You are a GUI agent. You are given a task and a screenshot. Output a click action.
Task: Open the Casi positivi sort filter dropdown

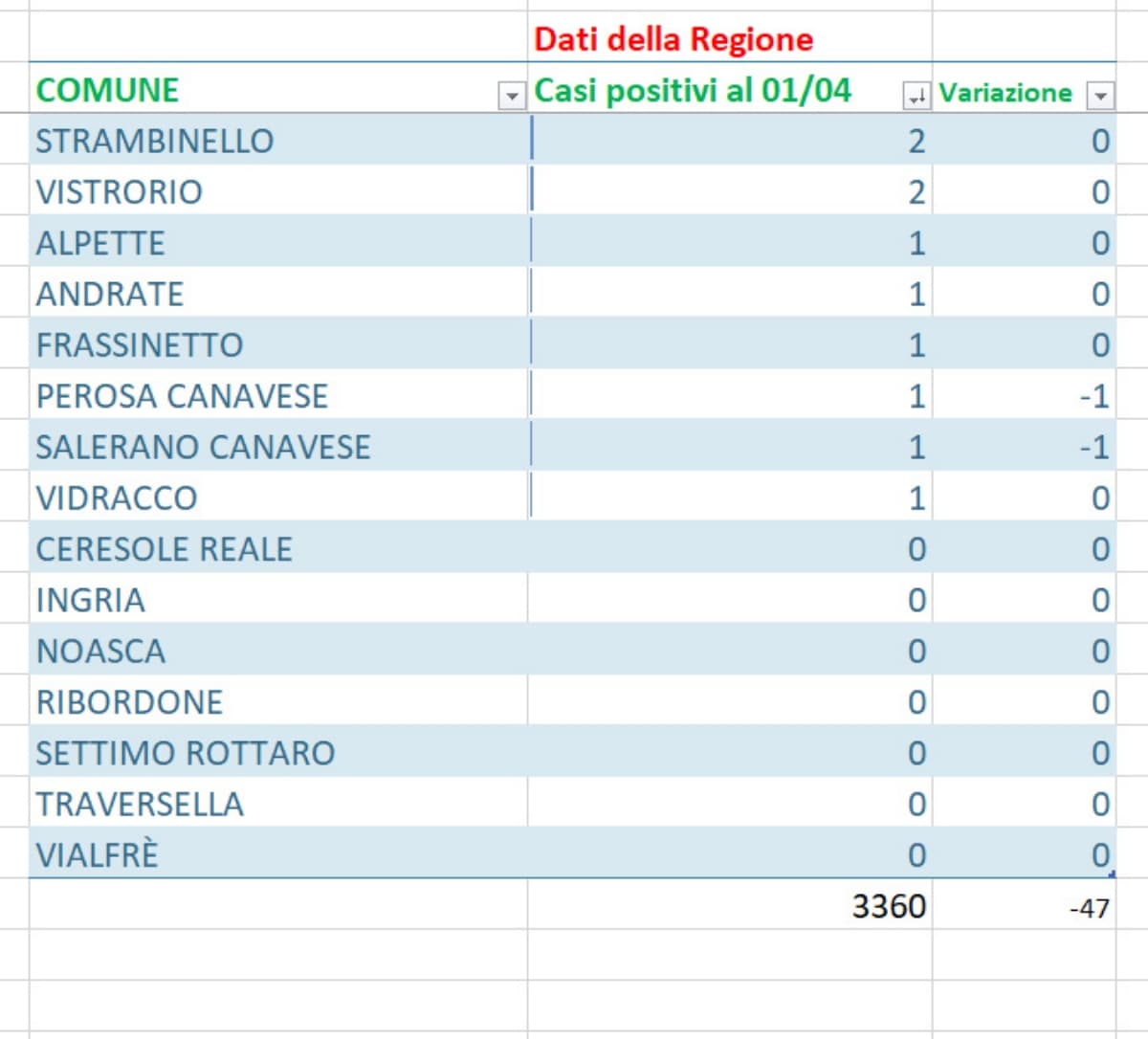click(x=916, y=96)
